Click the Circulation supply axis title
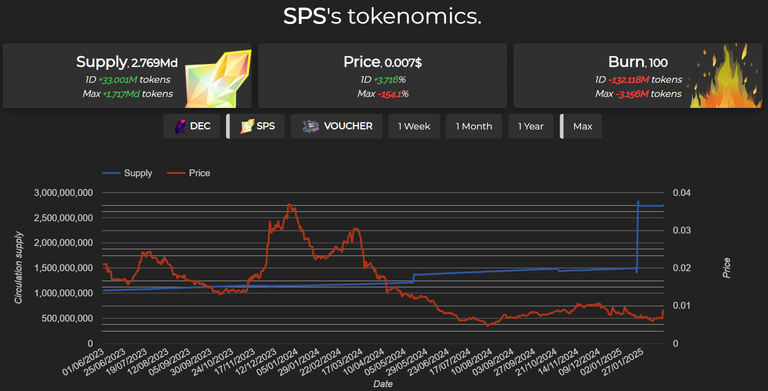Viewport: 768px width, 391px height. tap(19, 268)
